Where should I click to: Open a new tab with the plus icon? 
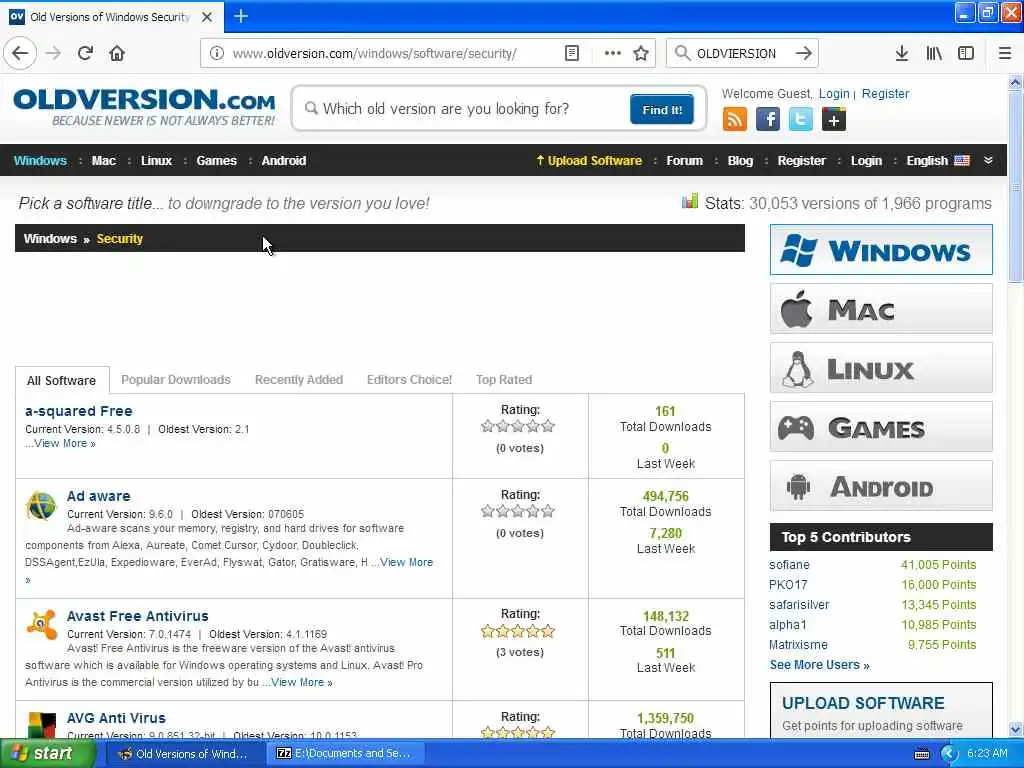coord(241,16)
